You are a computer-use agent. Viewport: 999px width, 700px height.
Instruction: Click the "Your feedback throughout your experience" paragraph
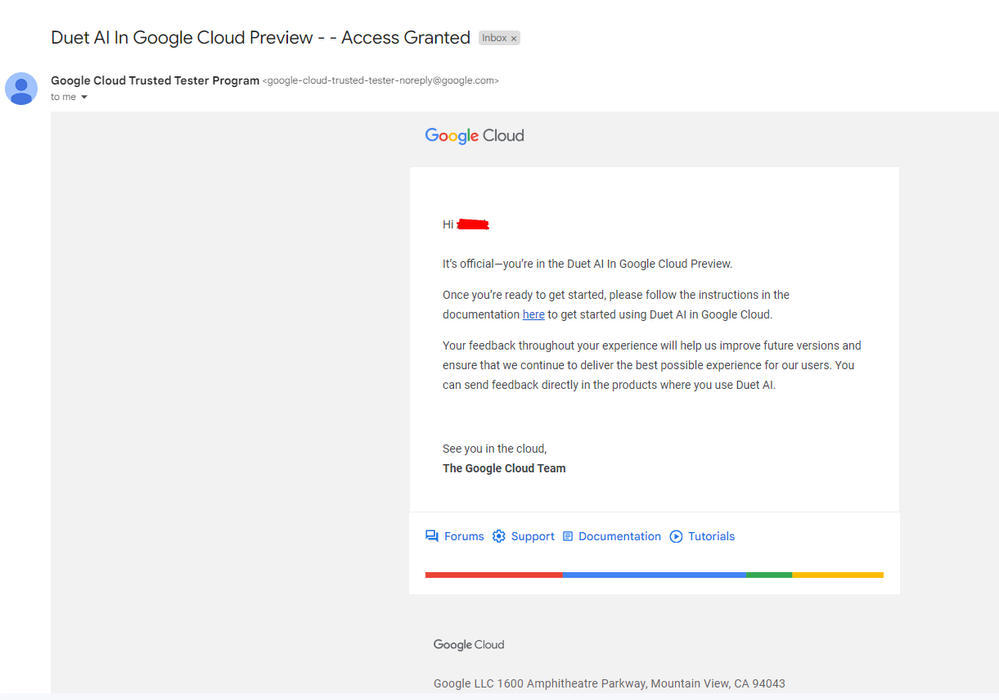(652, 365)
